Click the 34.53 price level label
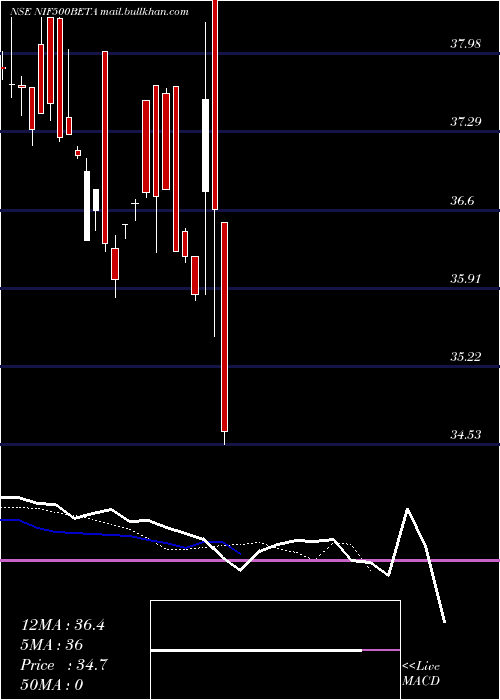This screenshot has width=500, height=700. coord(465,434)
